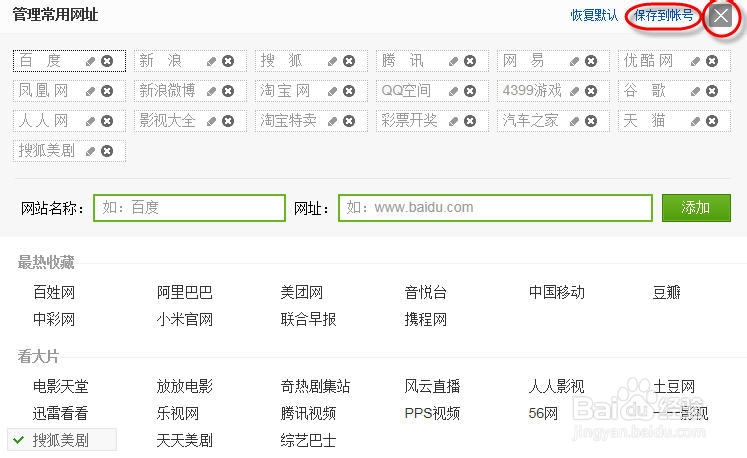Delete the 百度 shortcut
The image size is (747, 458).
click(x=107, y=61)
